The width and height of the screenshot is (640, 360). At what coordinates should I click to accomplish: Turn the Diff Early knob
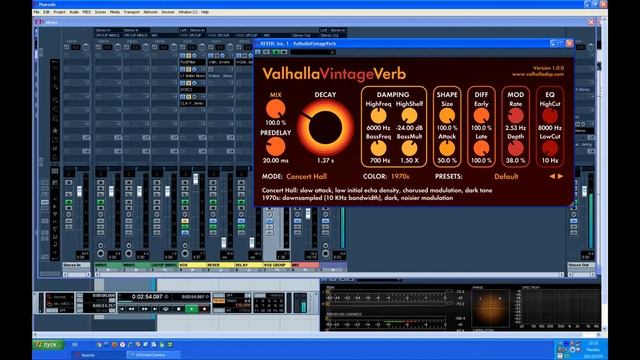click(x=481, y=116)
